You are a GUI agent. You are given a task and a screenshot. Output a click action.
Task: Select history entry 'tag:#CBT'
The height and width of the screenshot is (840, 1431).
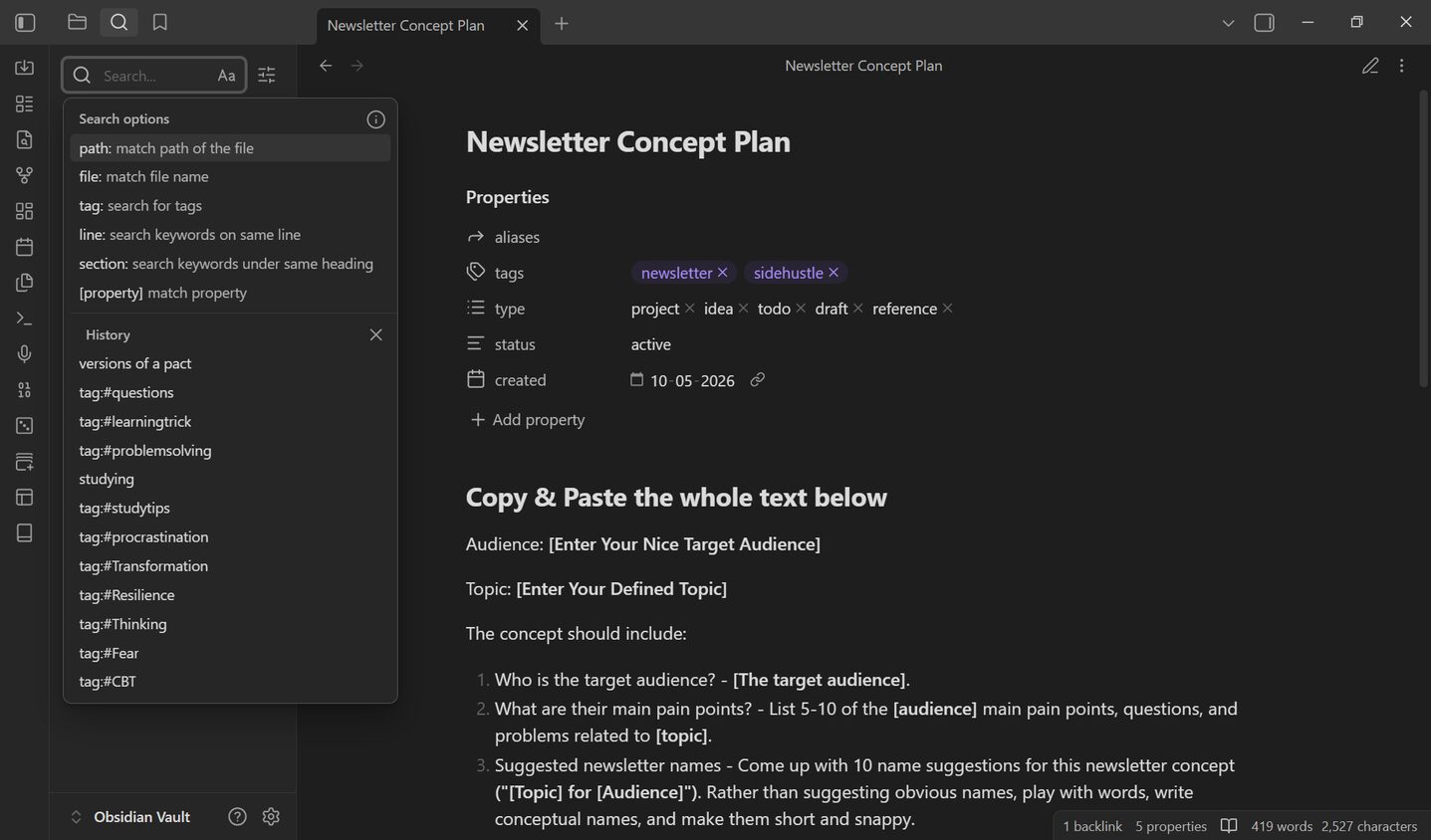click(x=230, y=682)
